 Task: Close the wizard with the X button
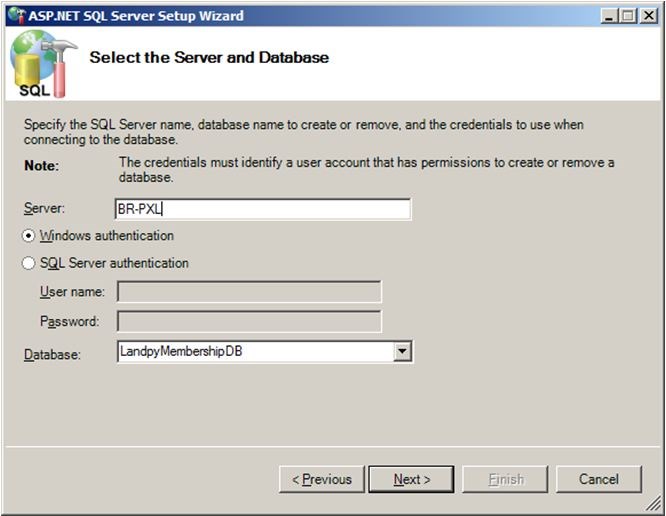click(x=649, y=16)
